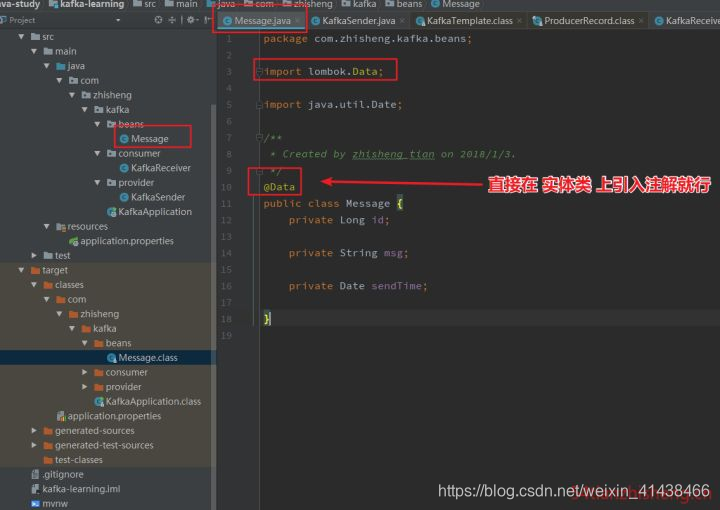The width and height of the screenshot is (720, 510).
Task: Collapse the com package under java
Action: [x=60, y=80]
